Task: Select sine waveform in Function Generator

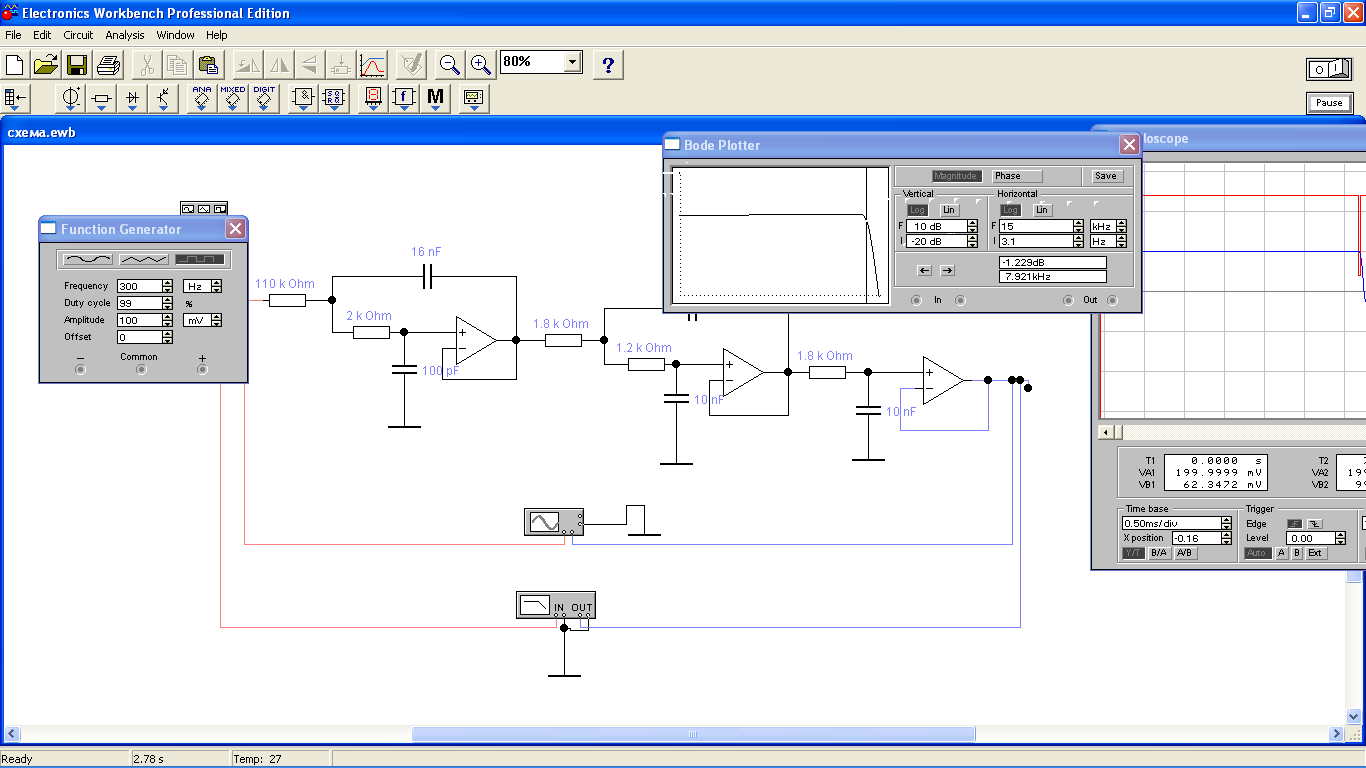Action: (x=88, y=259)
